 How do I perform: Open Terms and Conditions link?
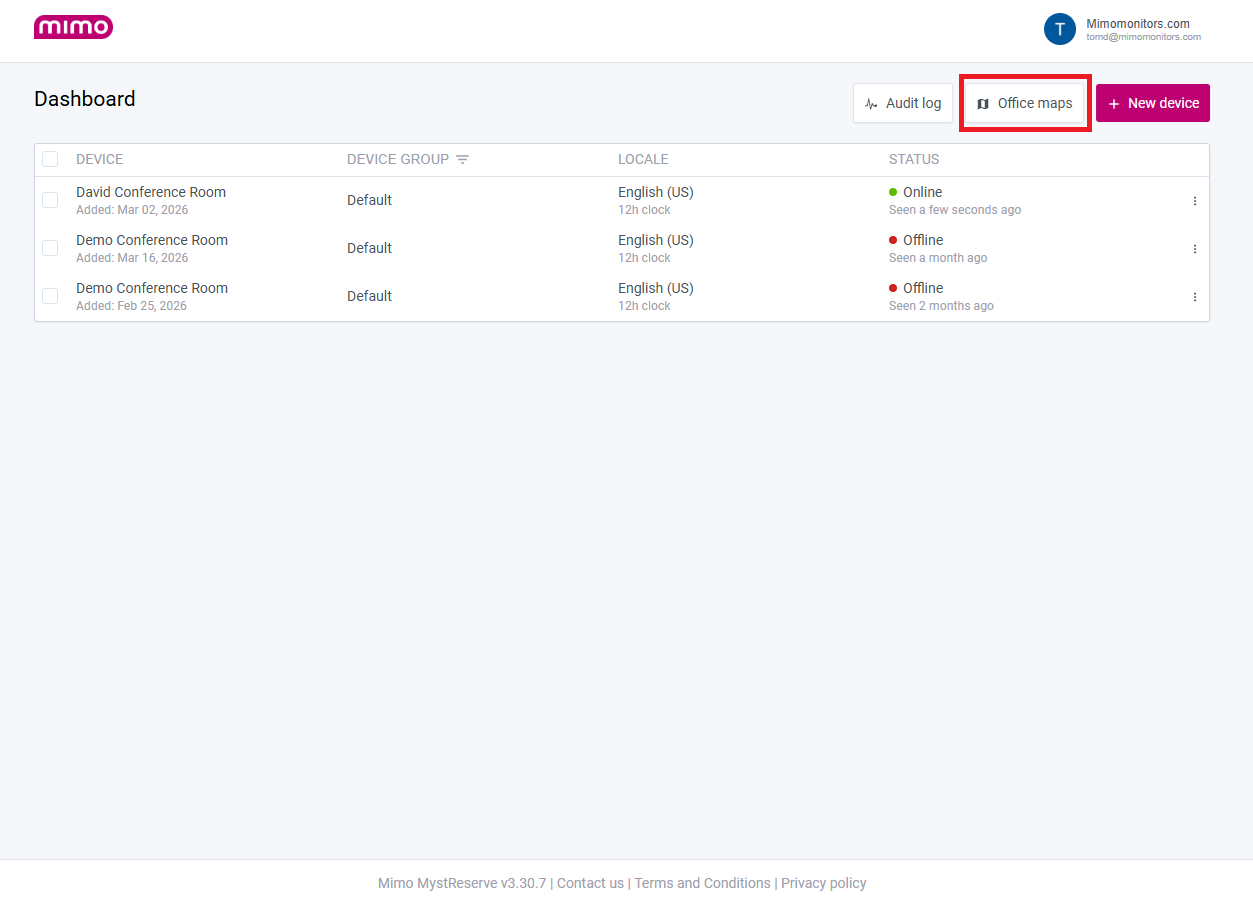702,883
